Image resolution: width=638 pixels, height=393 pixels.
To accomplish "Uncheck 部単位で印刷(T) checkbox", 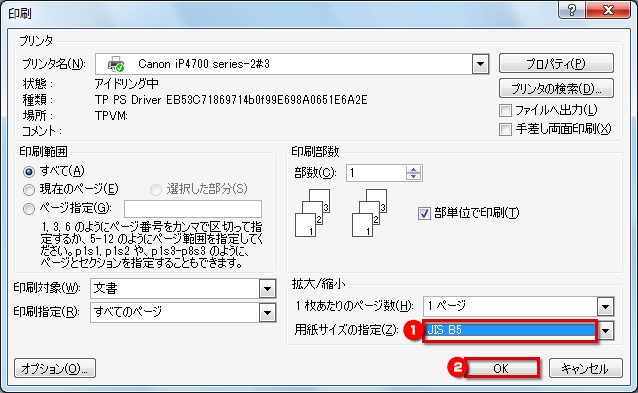I will pyautogui.click(x=424, y=213).
